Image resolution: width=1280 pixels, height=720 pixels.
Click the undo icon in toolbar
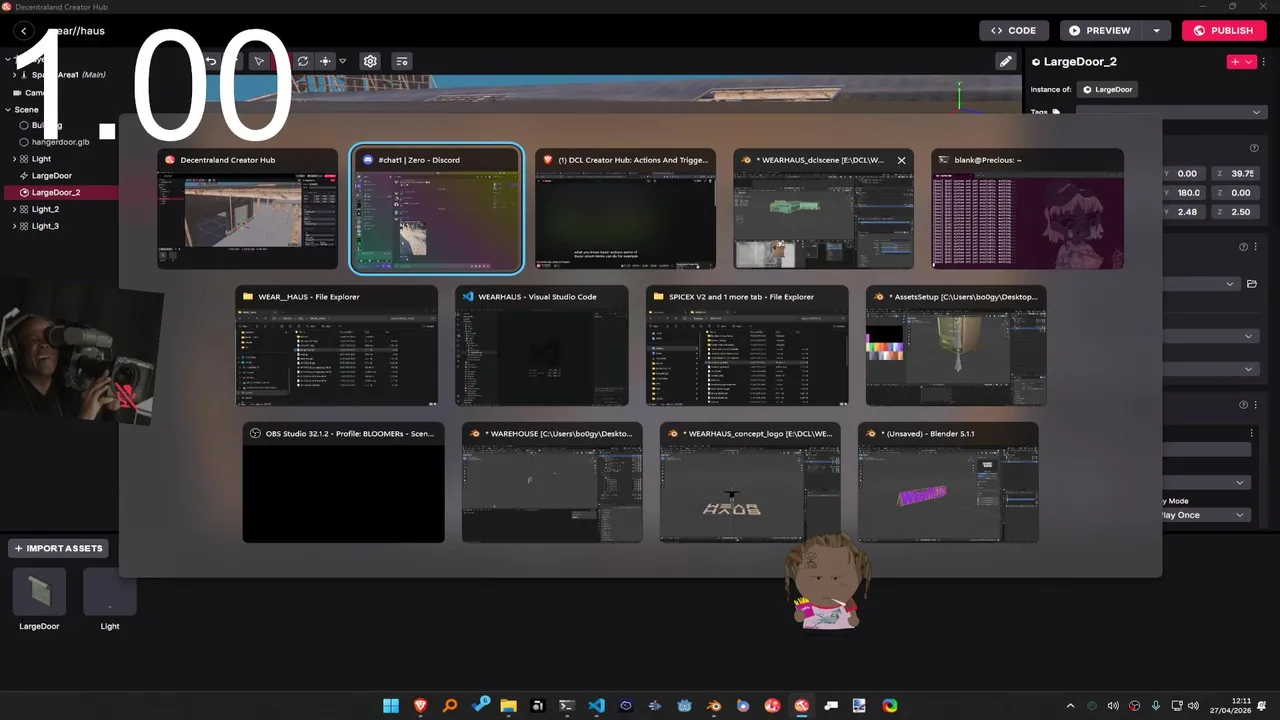point(211,61)
